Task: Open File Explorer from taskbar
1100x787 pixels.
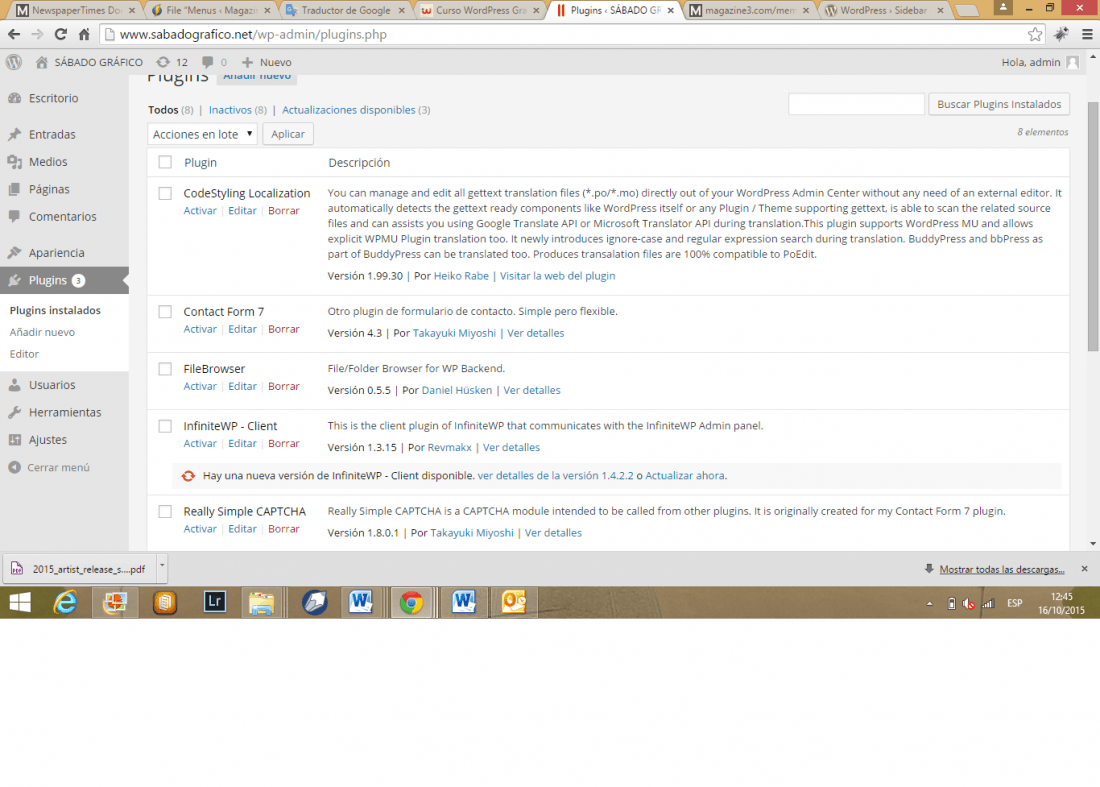Action: click(x=261, y=602)
